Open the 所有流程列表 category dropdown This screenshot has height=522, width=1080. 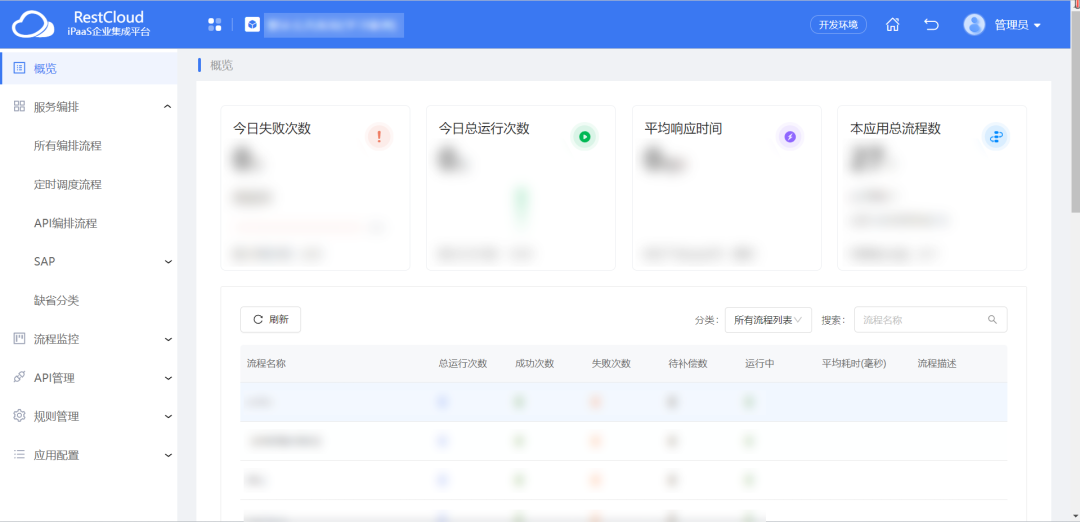767,320
